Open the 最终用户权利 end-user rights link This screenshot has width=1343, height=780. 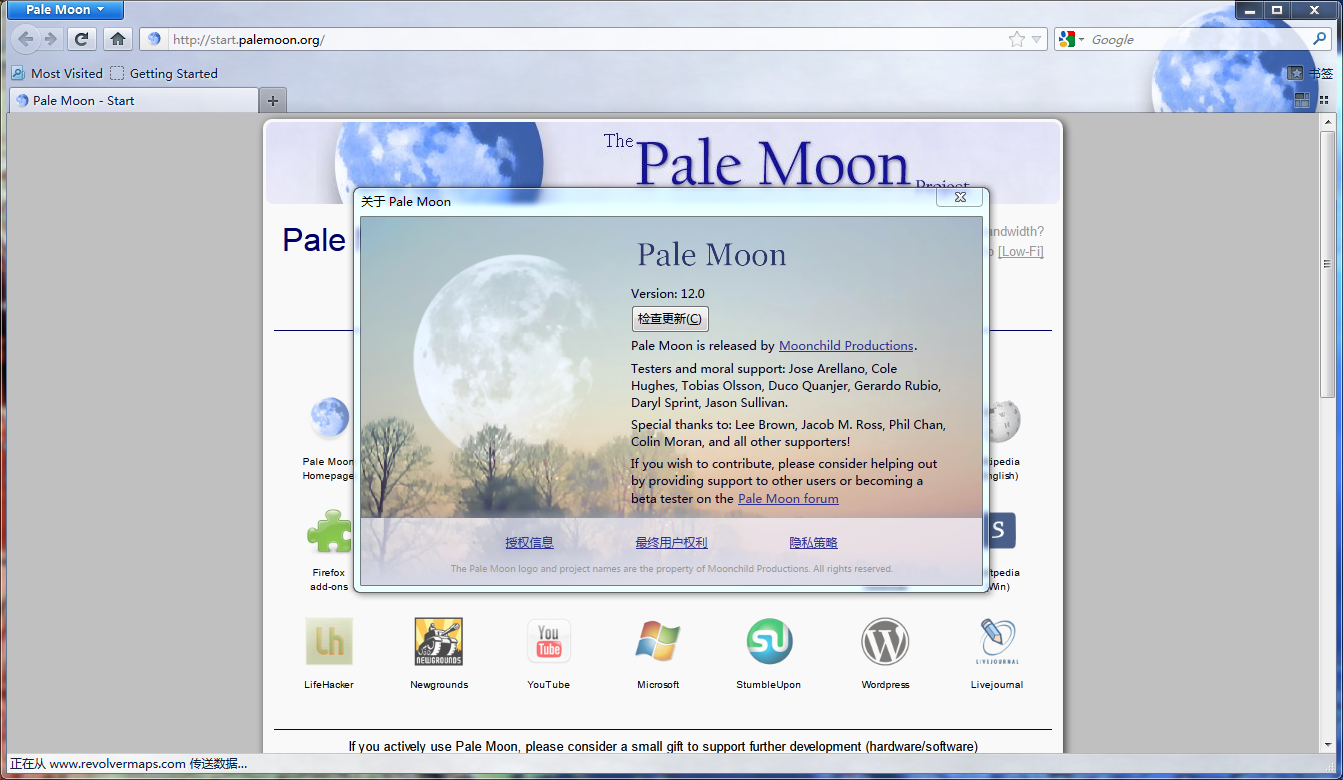coord(671,543)
